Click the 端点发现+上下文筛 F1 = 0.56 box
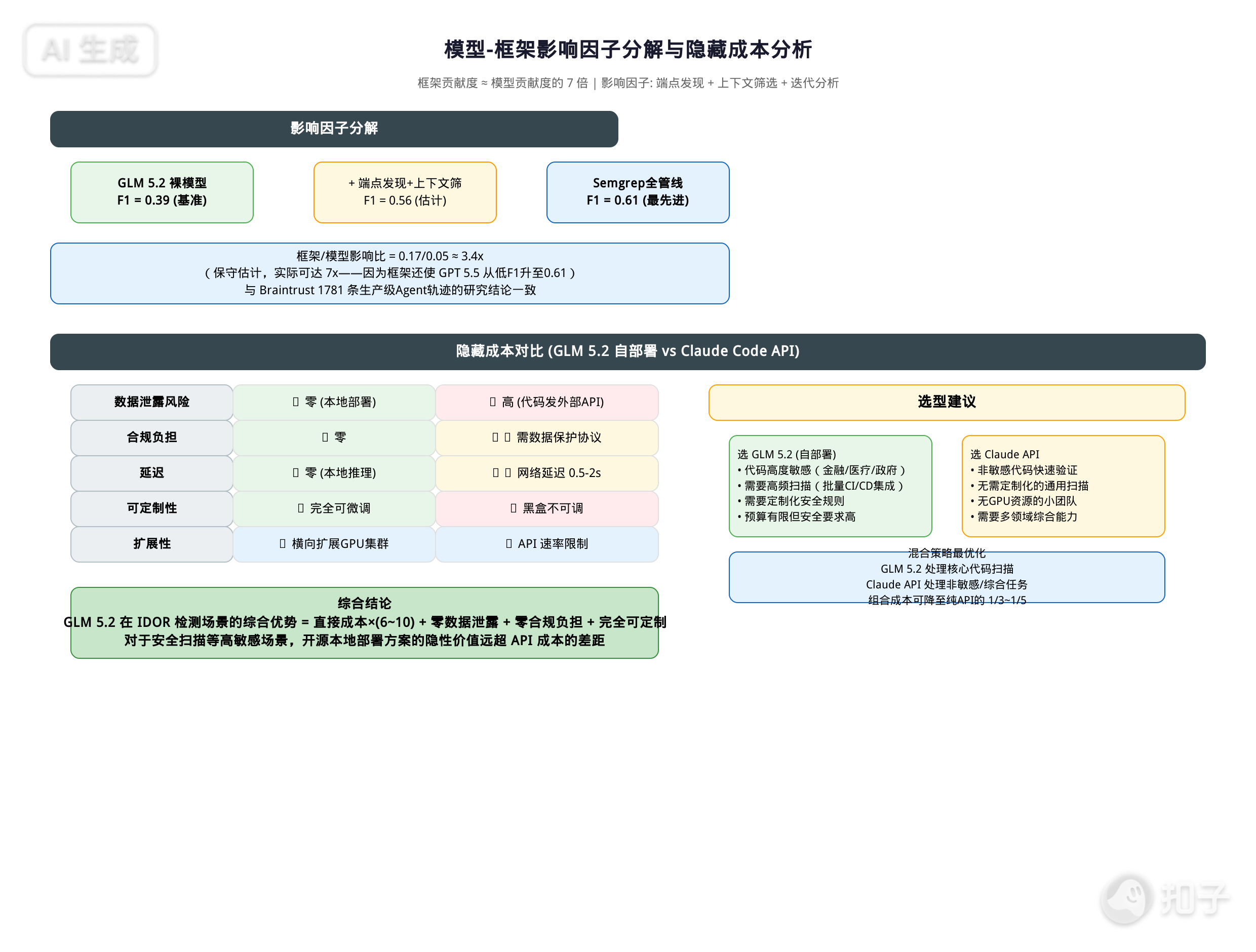 [405, 192]
